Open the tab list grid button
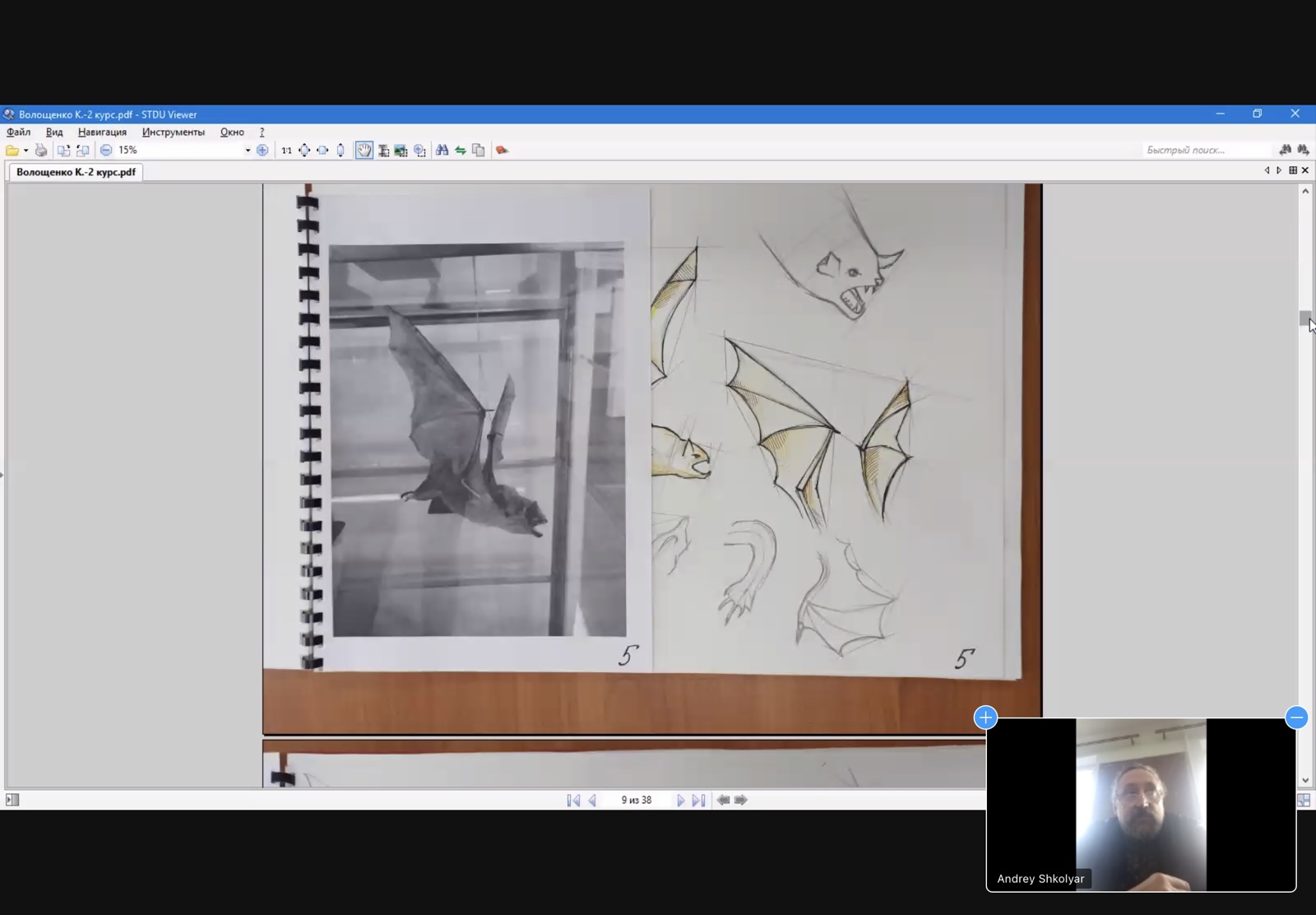1316x915 pixels. [x=1293, y=170]
